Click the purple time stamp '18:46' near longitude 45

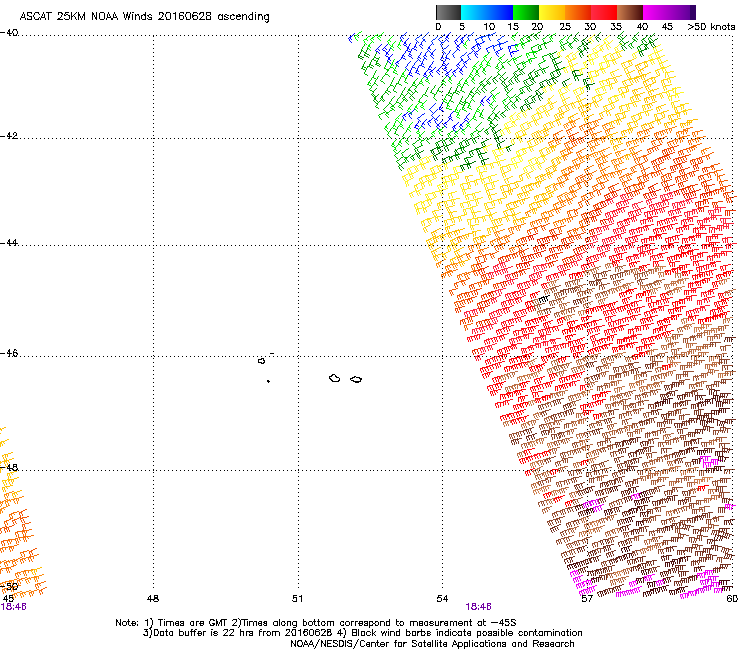point(13,607)
